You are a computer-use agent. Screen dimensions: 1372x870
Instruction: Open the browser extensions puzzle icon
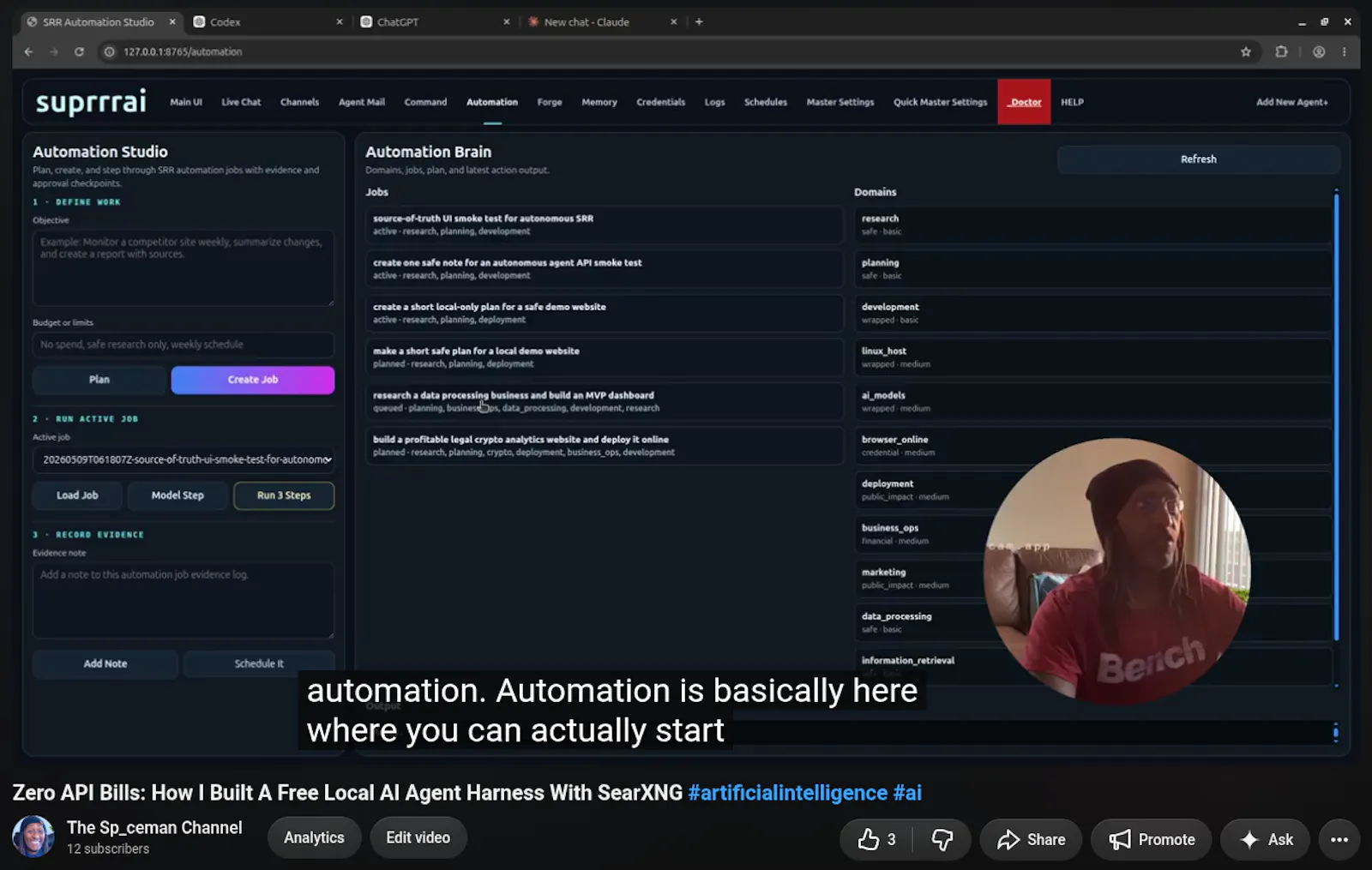click(1281, 51)
